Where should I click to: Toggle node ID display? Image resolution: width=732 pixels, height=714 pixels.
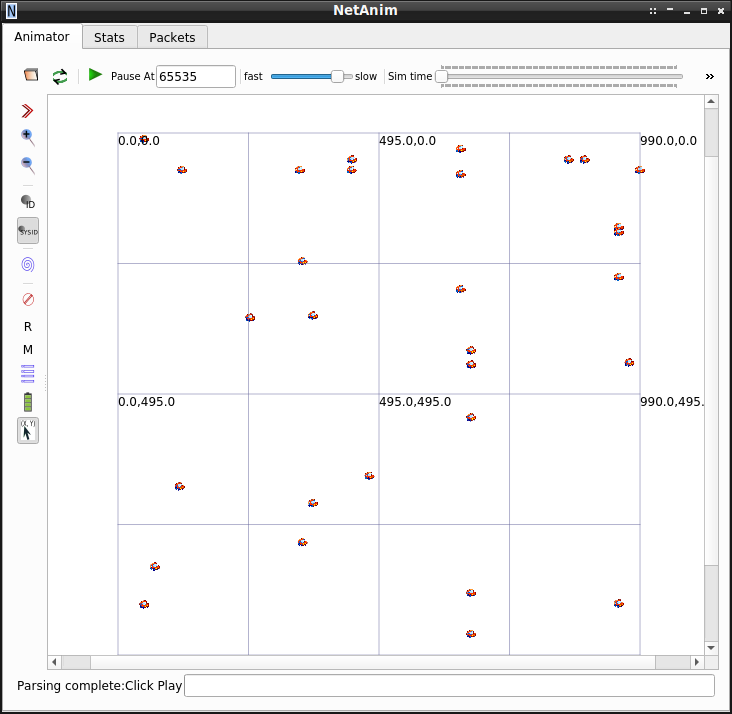click(28, 202)
